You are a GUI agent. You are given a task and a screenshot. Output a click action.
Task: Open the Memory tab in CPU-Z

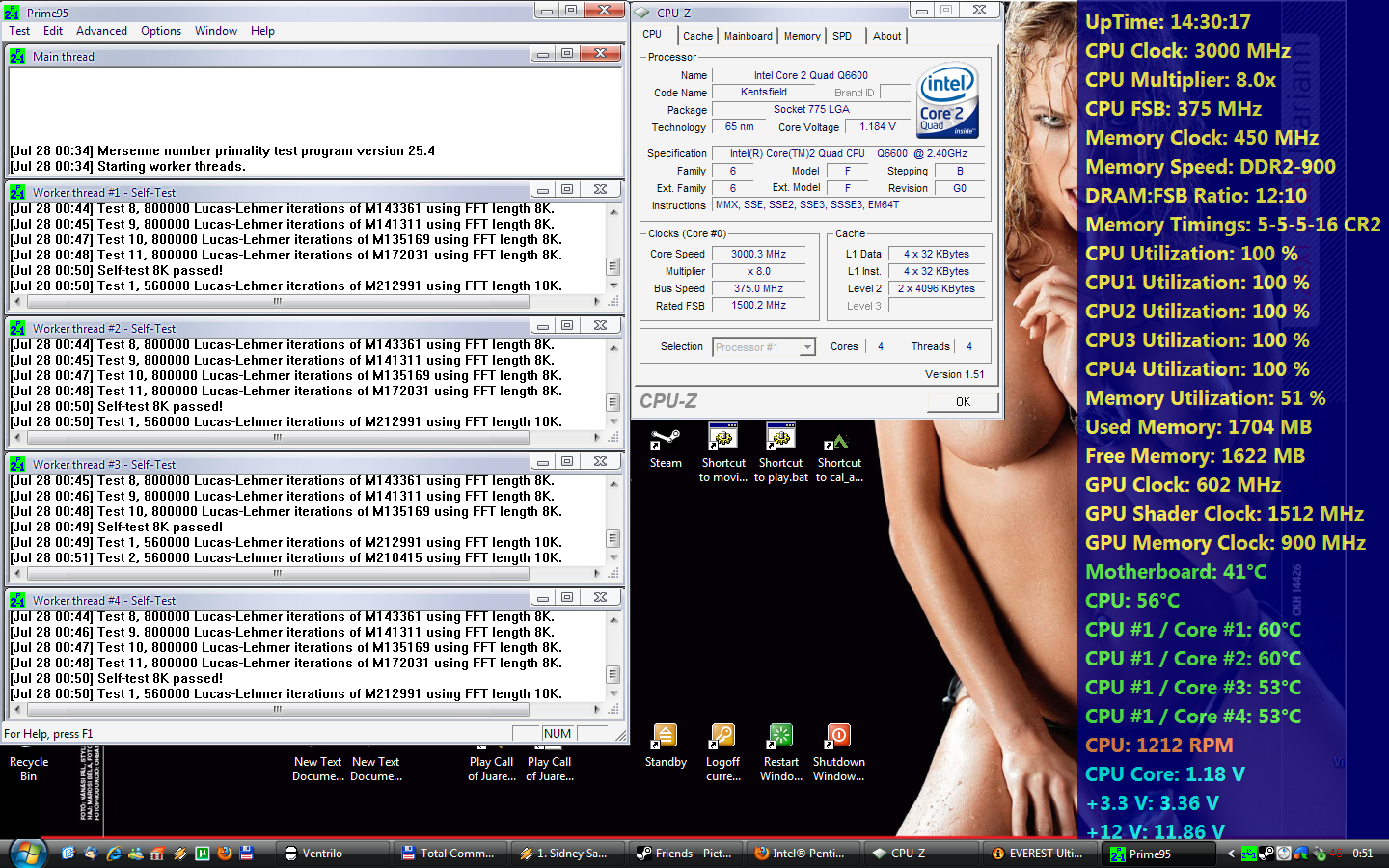(802, 36)
